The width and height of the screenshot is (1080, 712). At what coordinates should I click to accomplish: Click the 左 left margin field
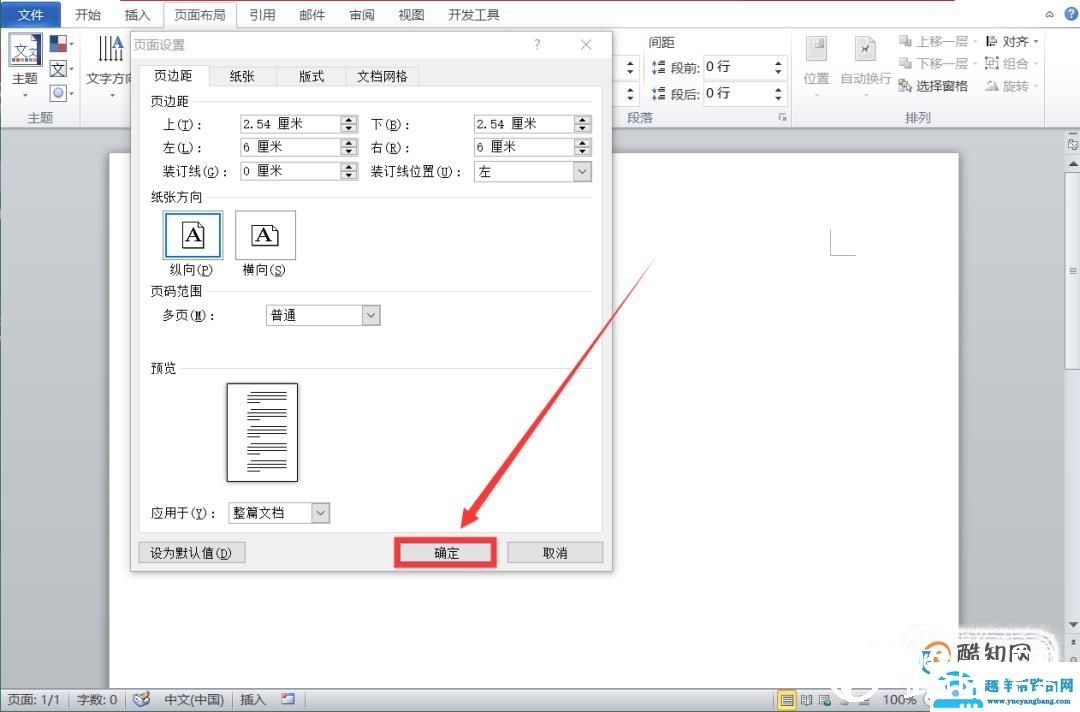[x=291, y=147]
